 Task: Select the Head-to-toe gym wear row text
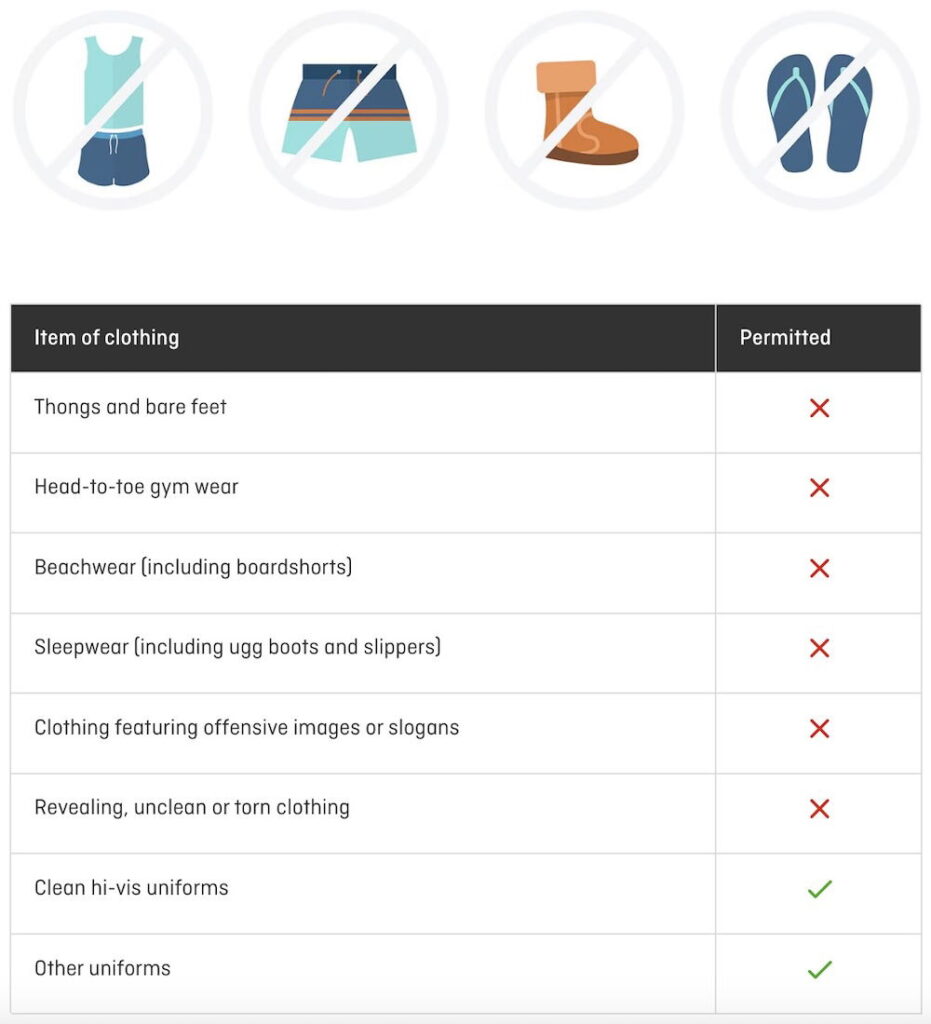[x=136, y=487]
